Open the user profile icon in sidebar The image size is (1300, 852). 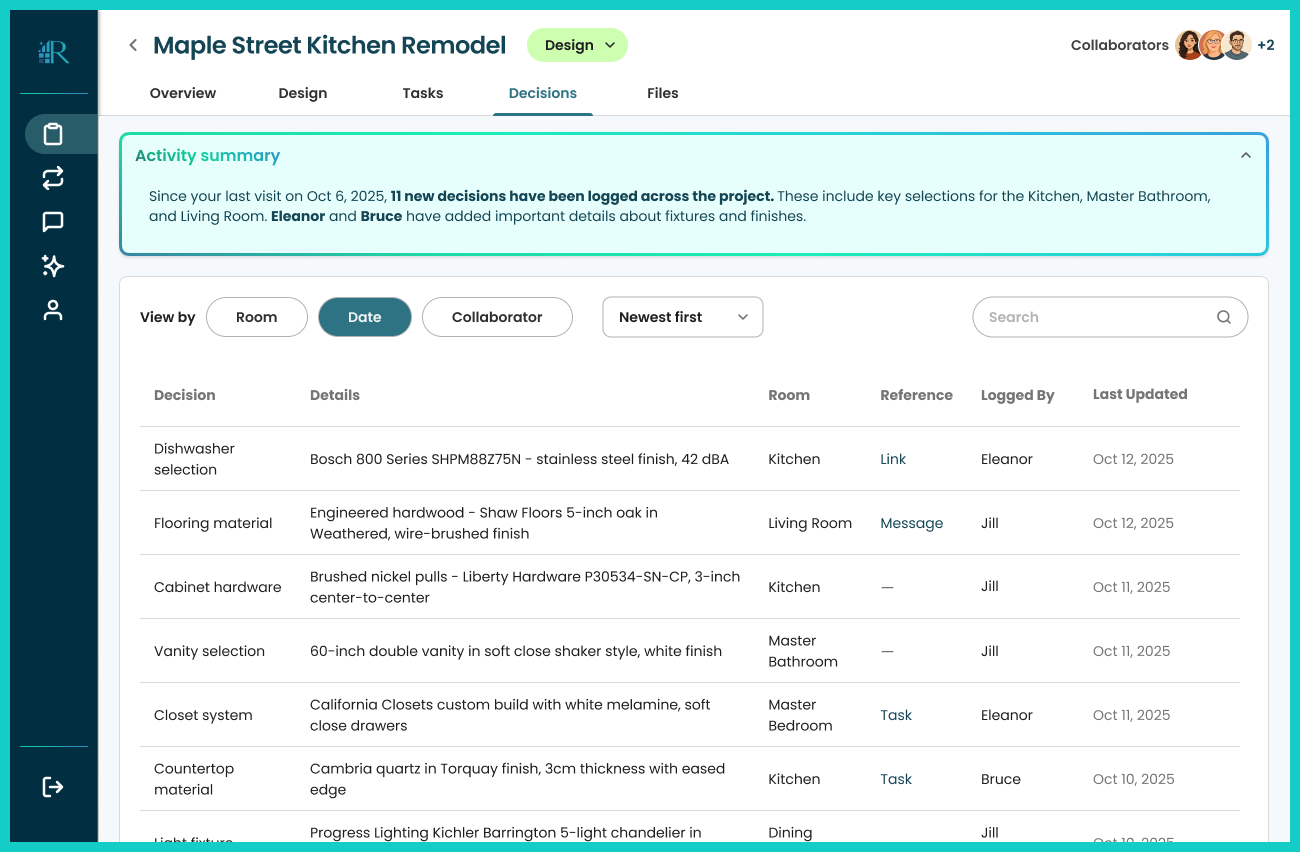(53, 310)
